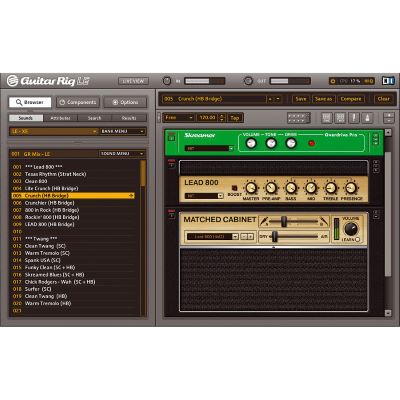
Task: Click the Save button
Action: pos(301,99)
